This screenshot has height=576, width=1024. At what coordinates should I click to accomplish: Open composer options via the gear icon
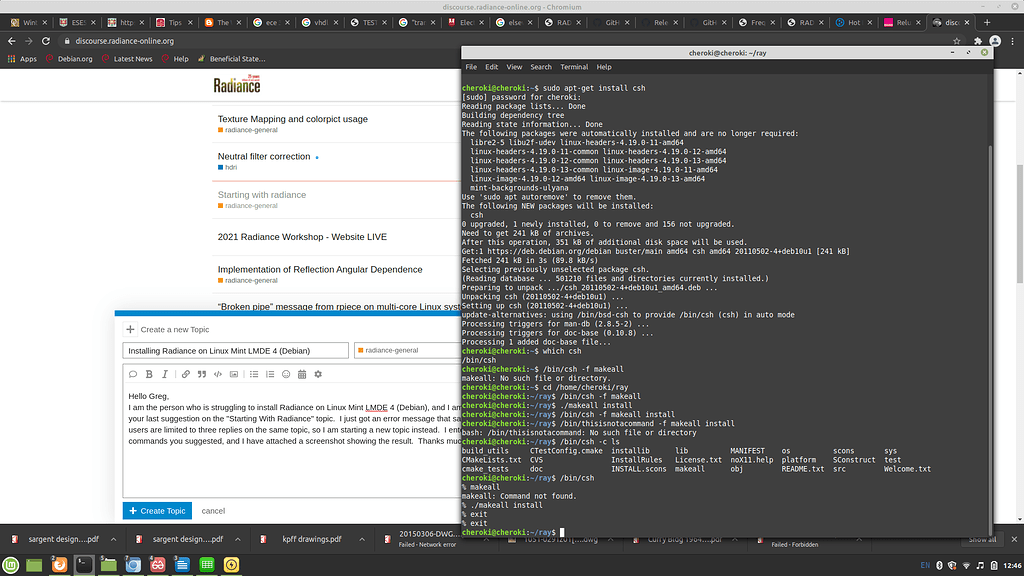click(x=317, y=373)
